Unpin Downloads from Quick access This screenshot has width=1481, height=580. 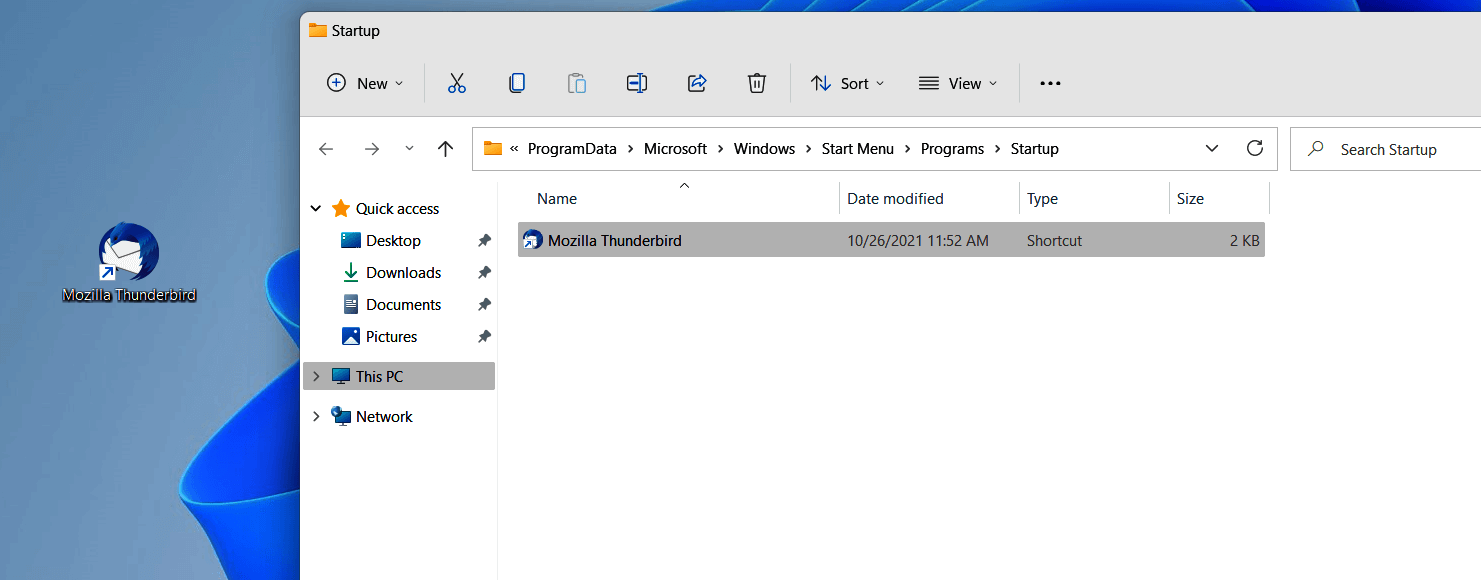484,272
